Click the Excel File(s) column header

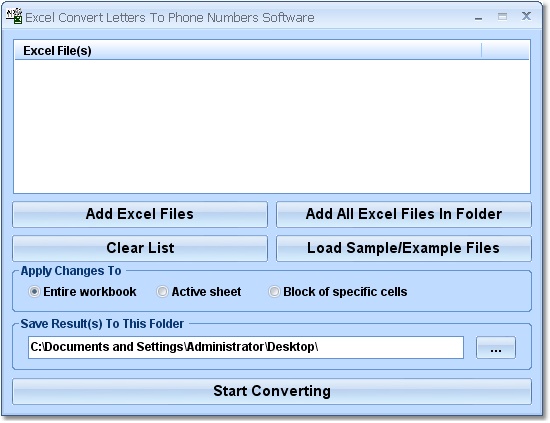click(x=248, y=51)
